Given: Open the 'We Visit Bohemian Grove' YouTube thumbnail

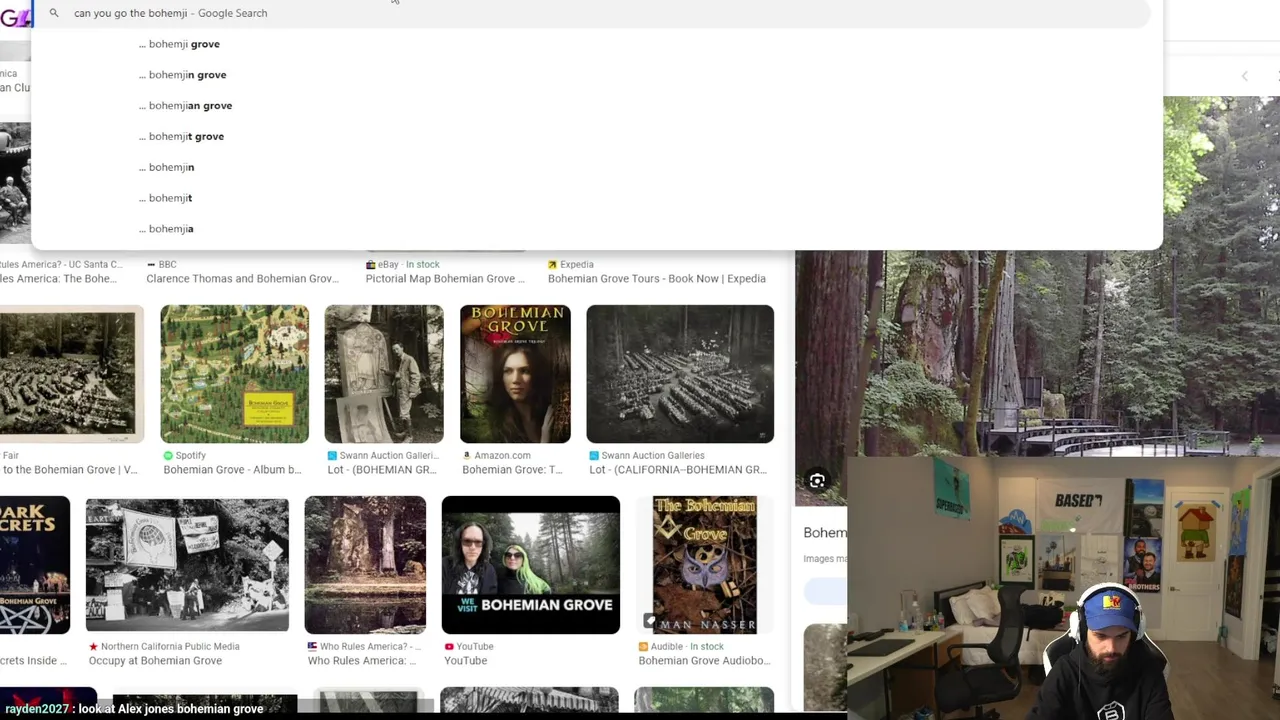Looking at the screenshot, I should [x=530, y=565].
